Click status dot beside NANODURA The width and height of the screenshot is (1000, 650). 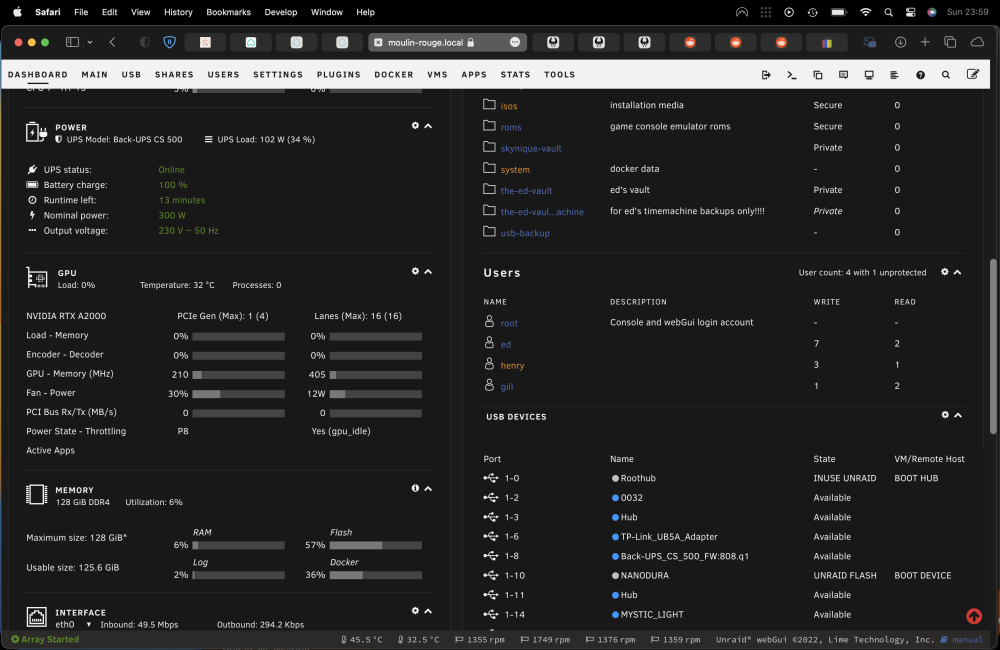(x=615, y=575)
